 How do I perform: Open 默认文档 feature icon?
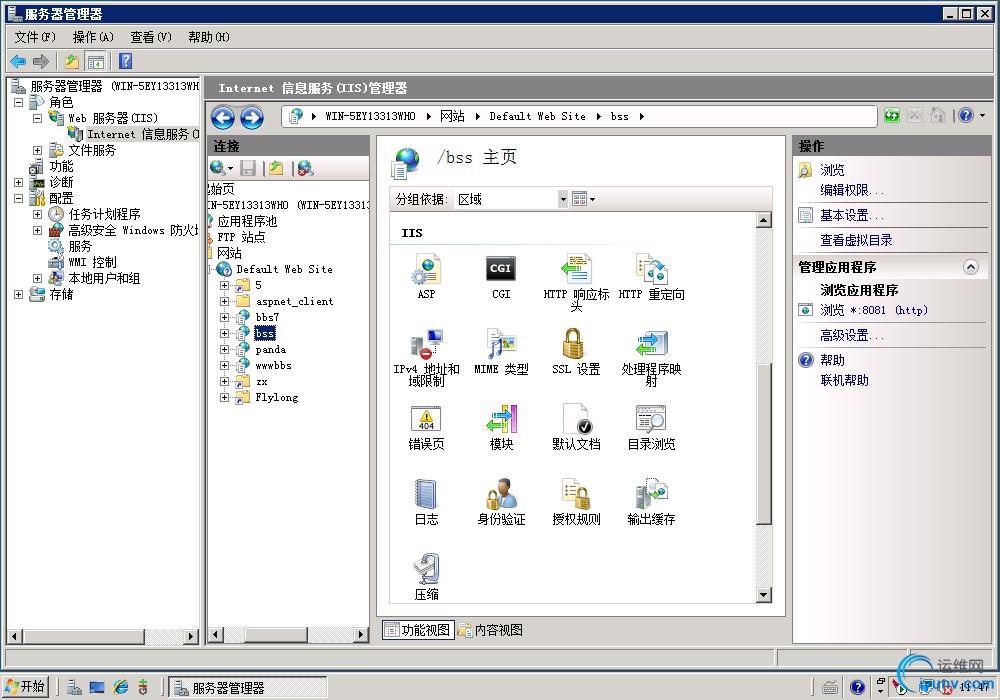pyautogui.click(x=577, y=427)
